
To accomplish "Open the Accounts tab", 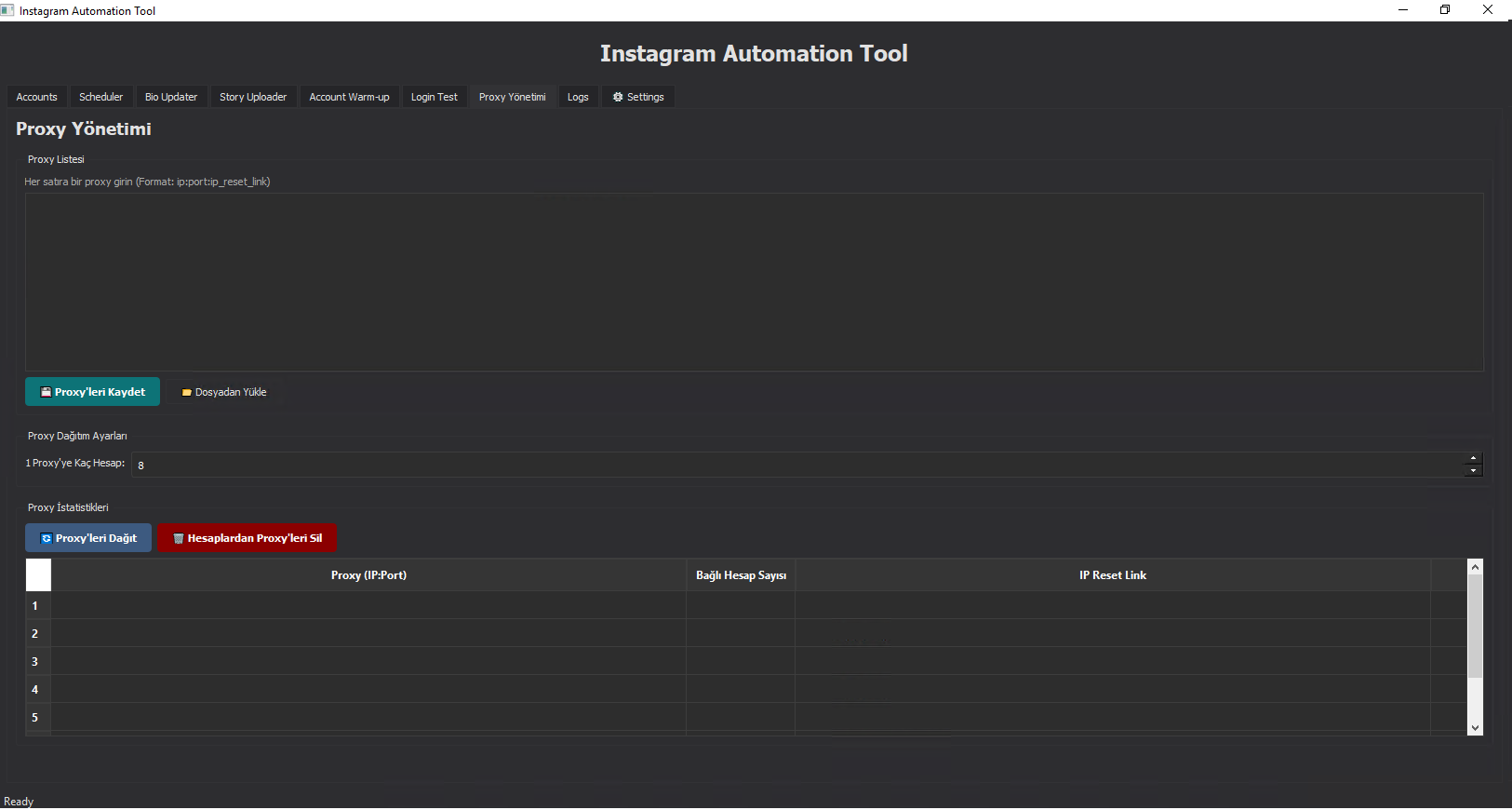I will click(36, 97).
